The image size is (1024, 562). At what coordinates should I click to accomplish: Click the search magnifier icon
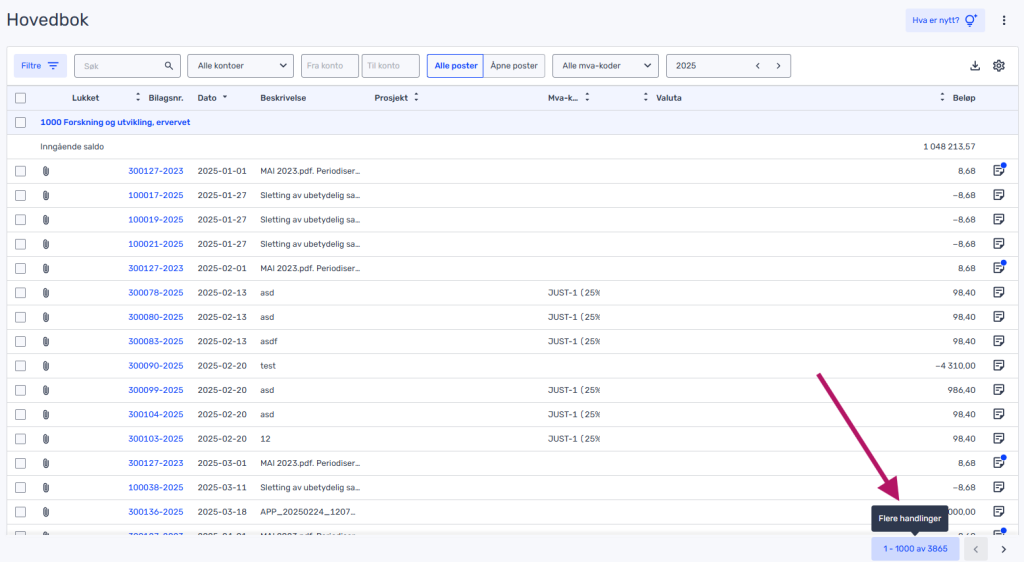point(169,66)
